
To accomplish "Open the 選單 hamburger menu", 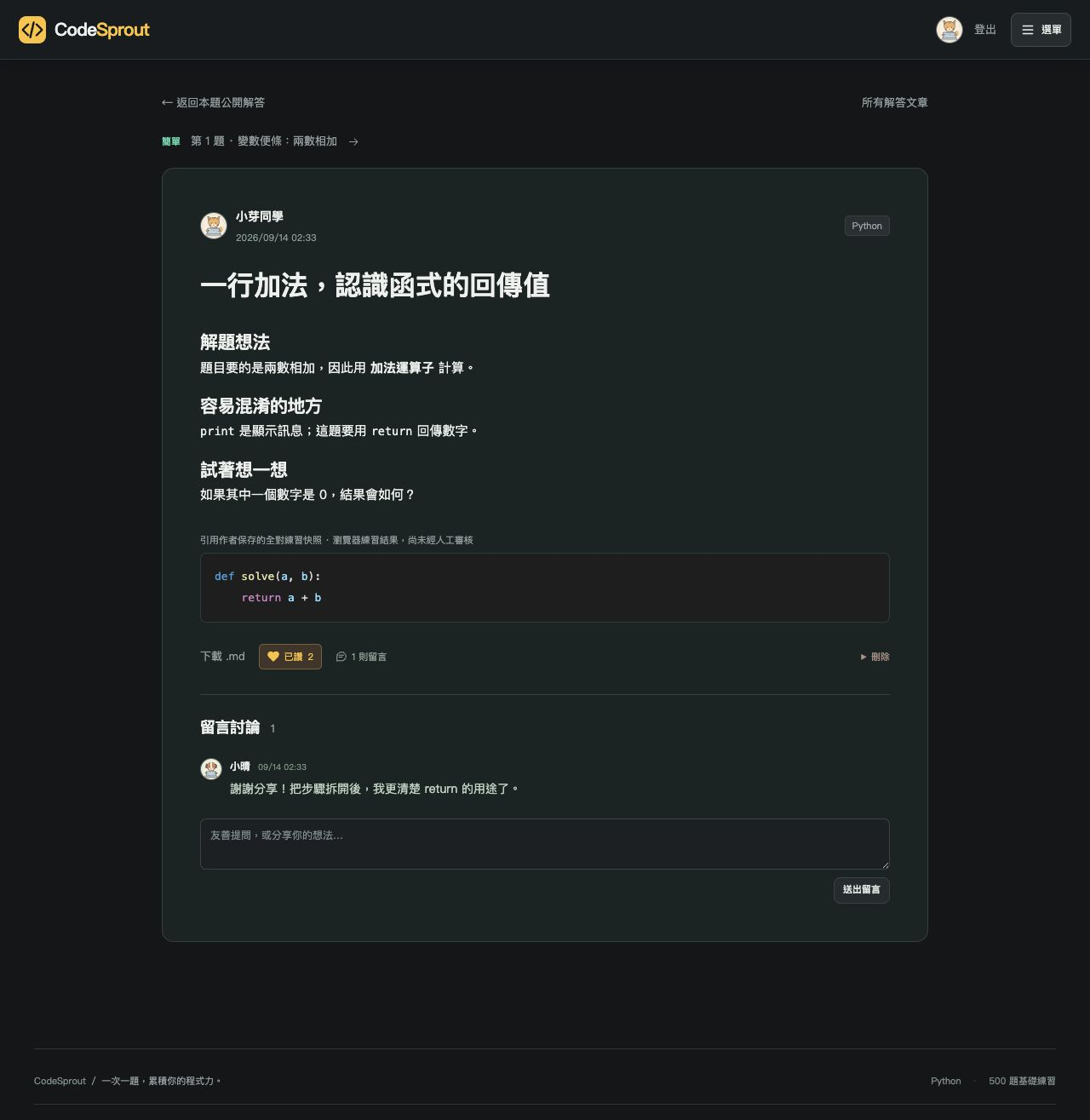I will click(1041, 30).
